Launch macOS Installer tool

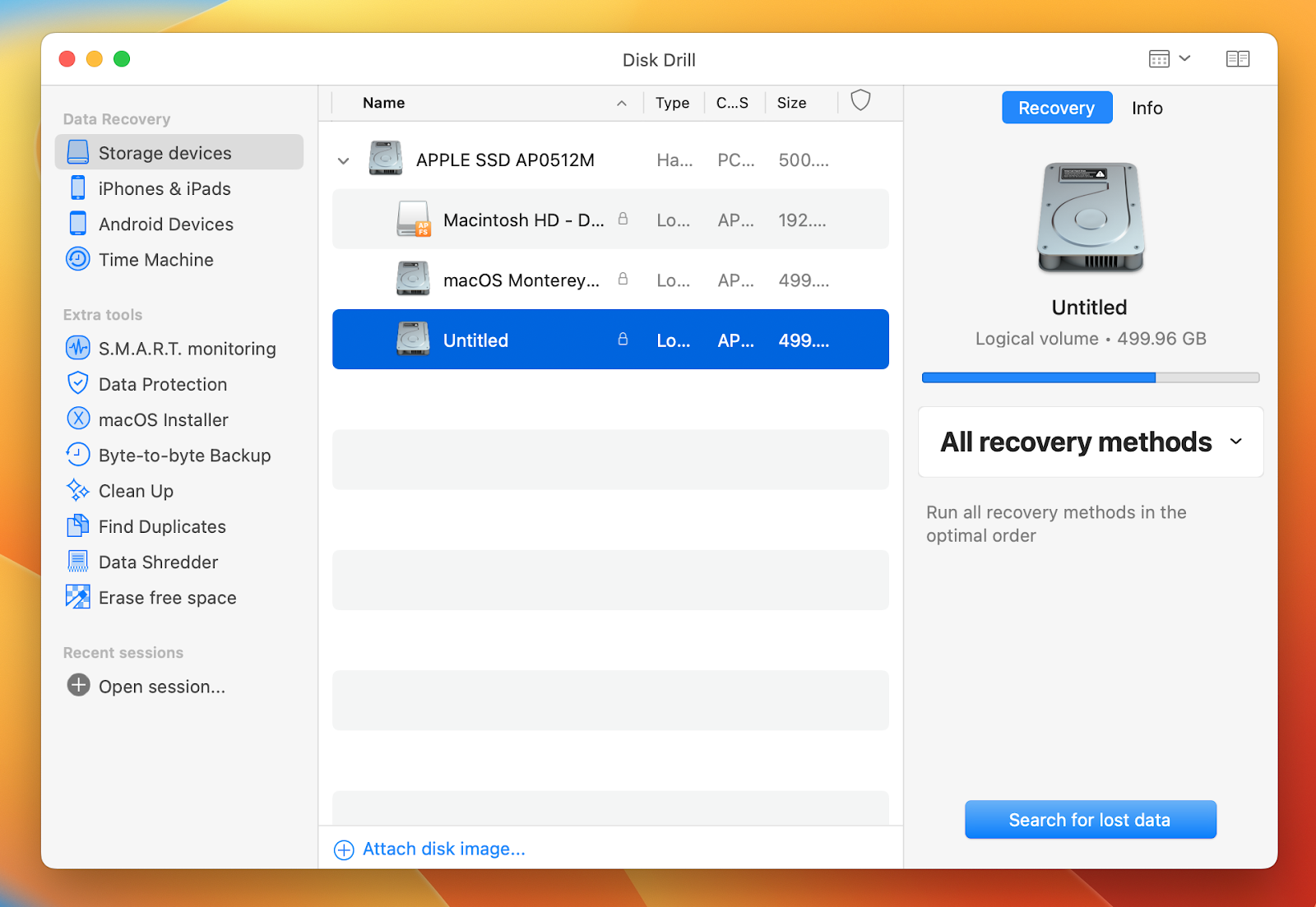tap(163, 419)
